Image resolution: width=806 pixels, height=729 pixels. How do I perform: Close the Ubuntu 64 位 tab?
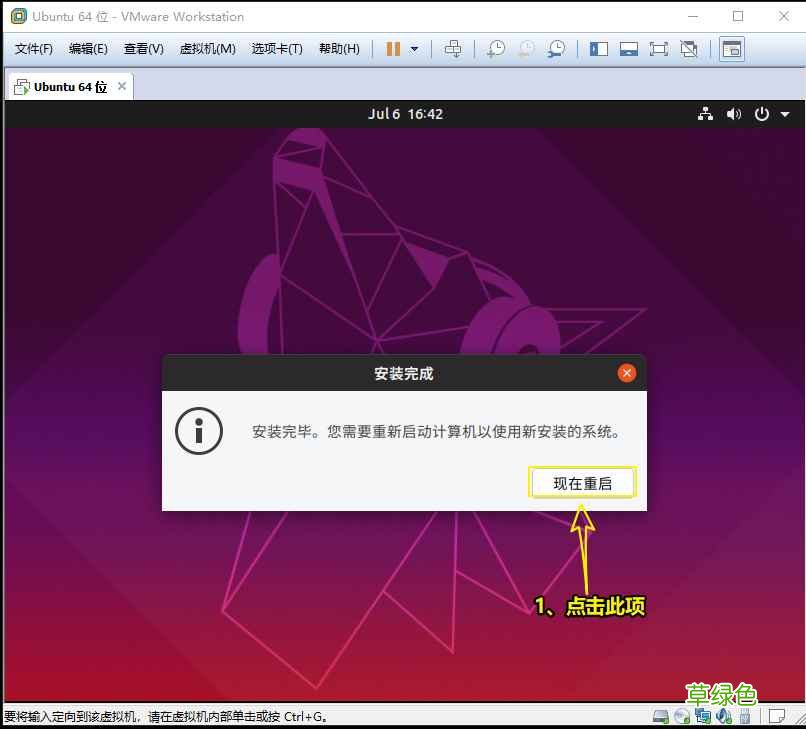(x=122, y=86)
